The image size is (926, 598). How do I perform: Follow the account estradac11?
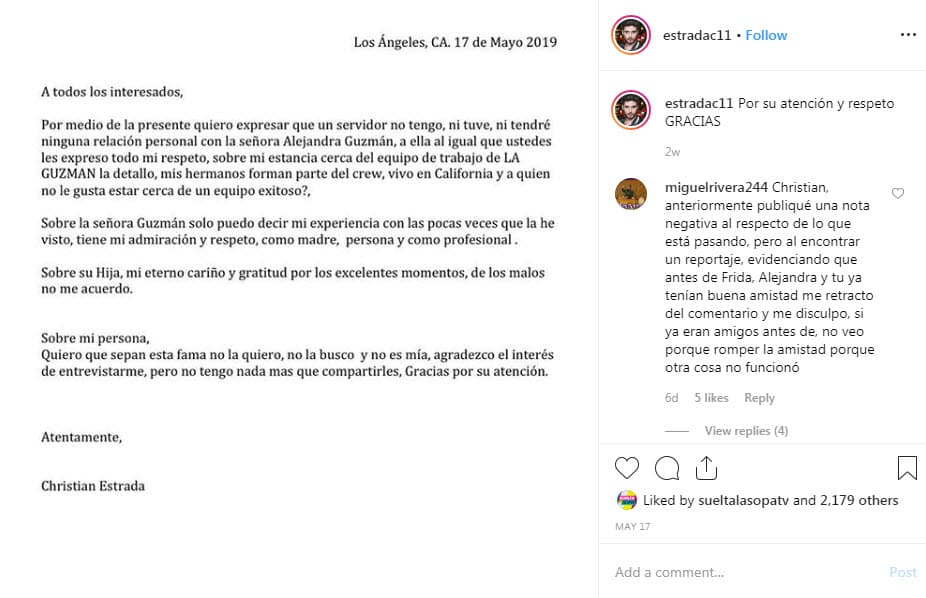(766, 34)
